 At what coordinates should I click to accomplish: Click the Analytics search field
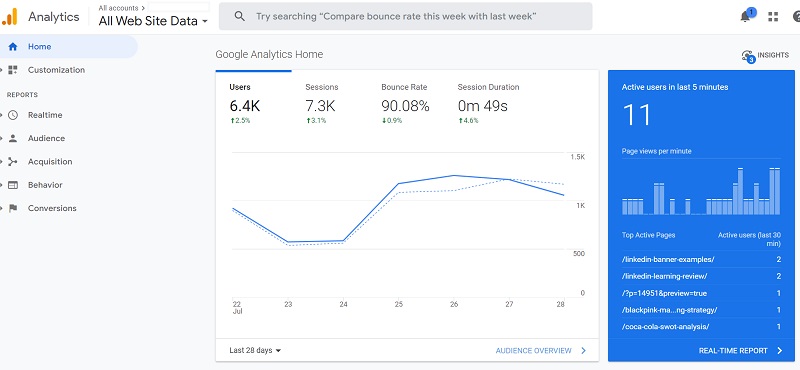[406, 16]
